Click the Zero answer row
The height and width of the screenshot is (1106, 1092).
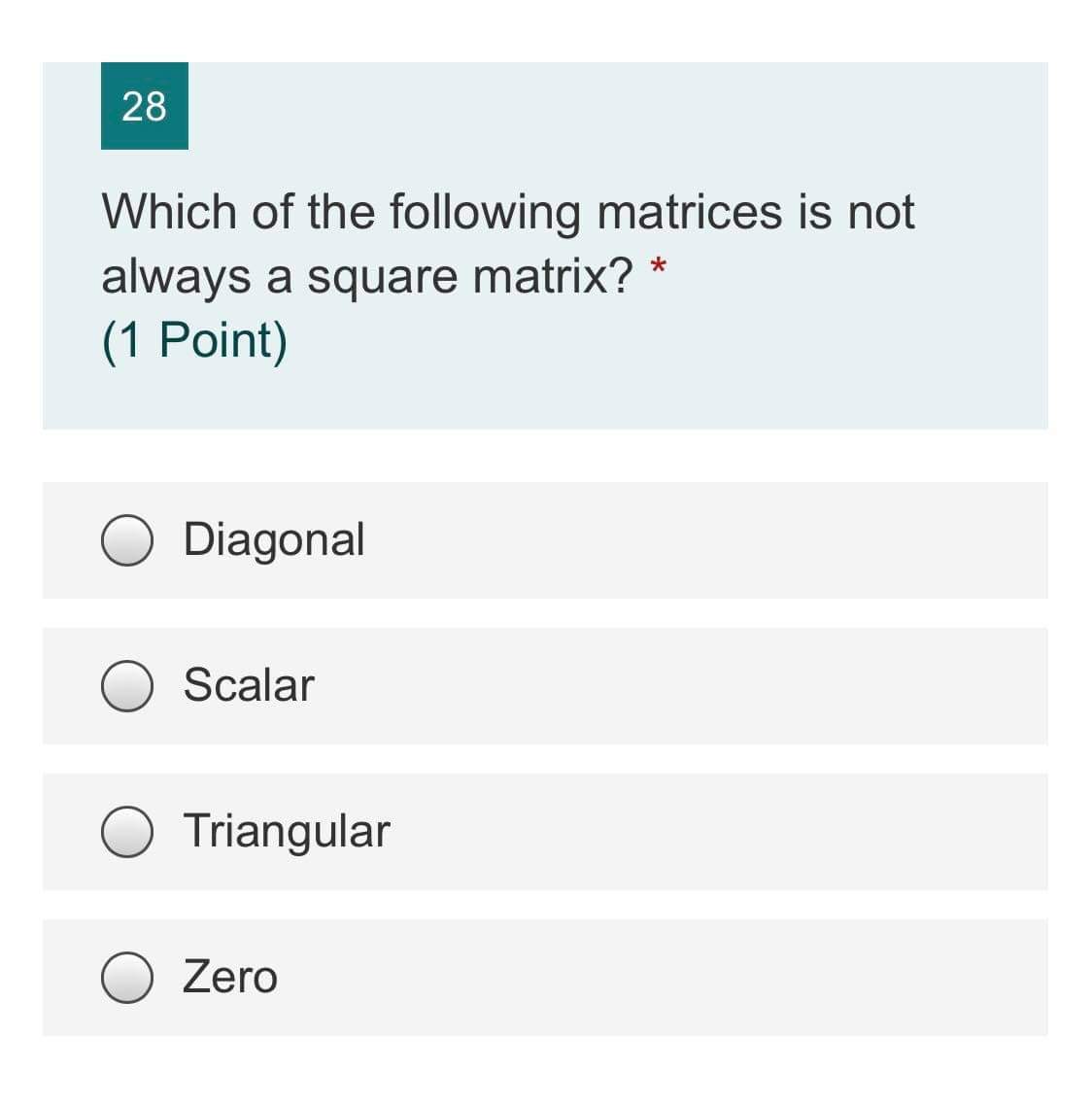tap(544, 978)
